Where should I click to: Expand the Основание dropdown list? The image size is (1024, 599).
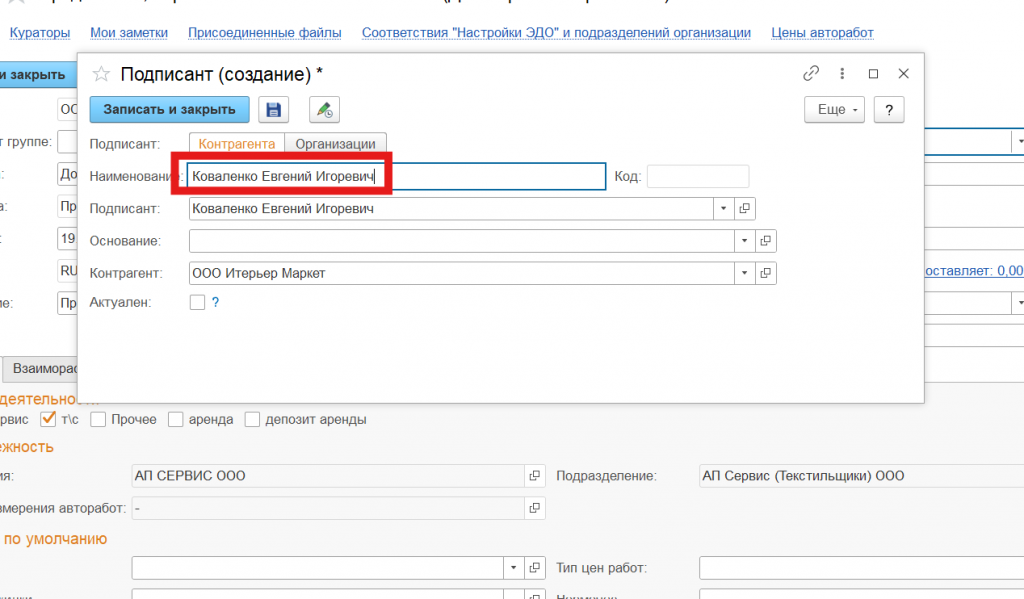click(744, 241)
